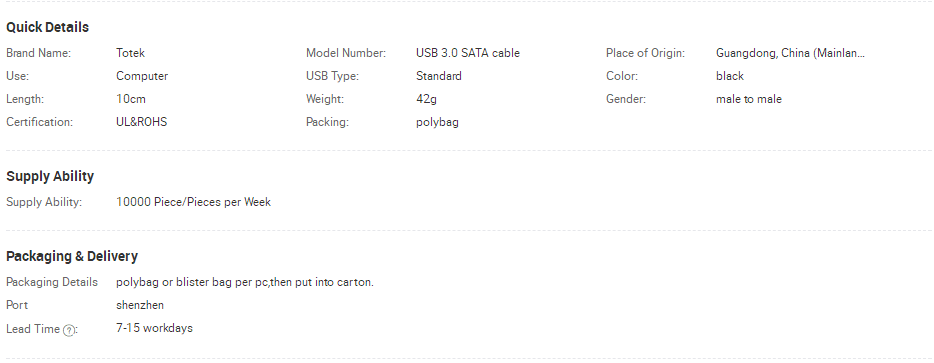Image resolution: width=934 pixels, height=363 pixels.
Task: Click the shenzhen port value
Action: 140,305
